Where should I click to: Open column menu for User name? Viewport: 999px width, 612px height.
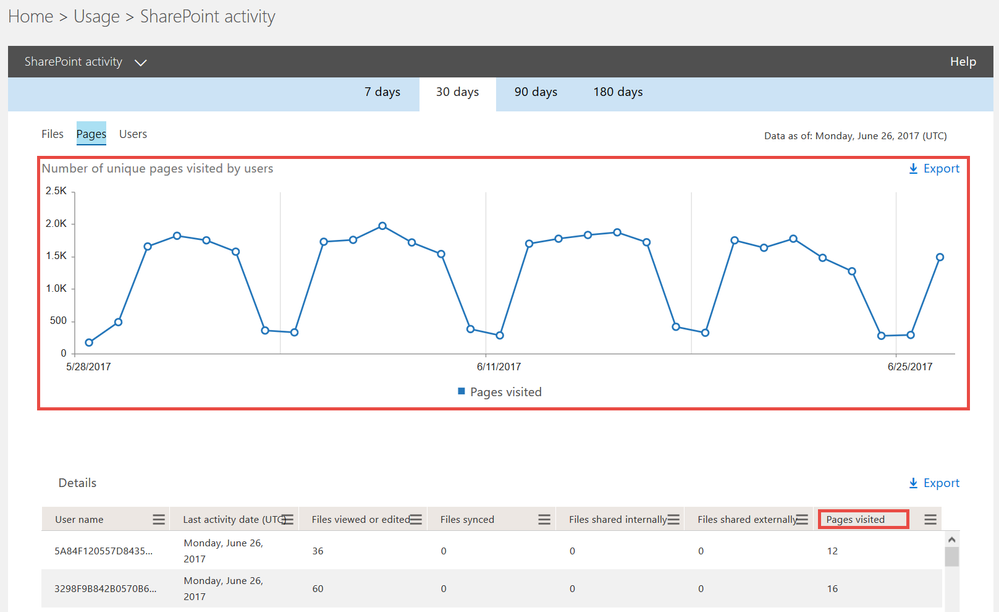click(x=159, y=520)
